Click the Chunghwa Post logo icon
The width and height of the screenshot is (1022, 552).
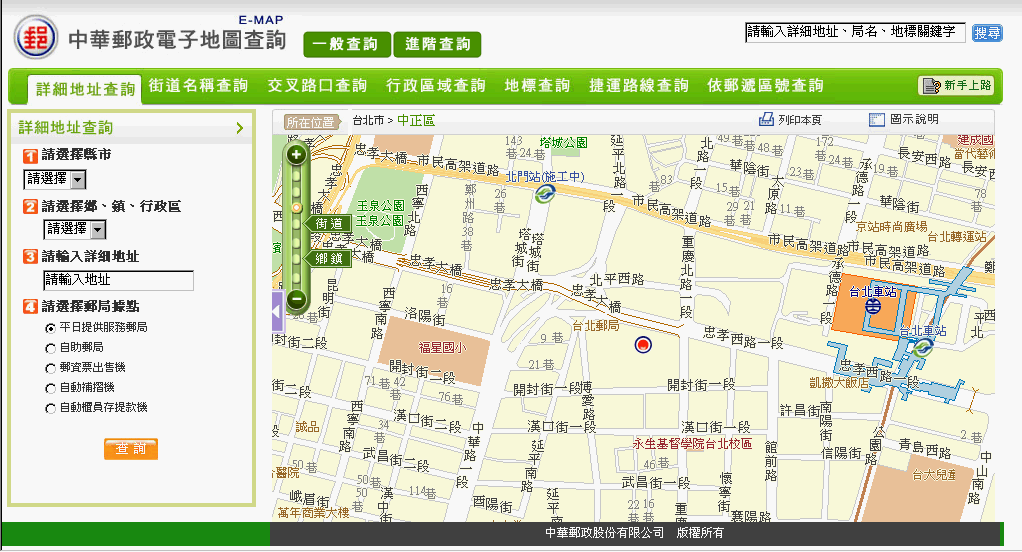(36, 37)
